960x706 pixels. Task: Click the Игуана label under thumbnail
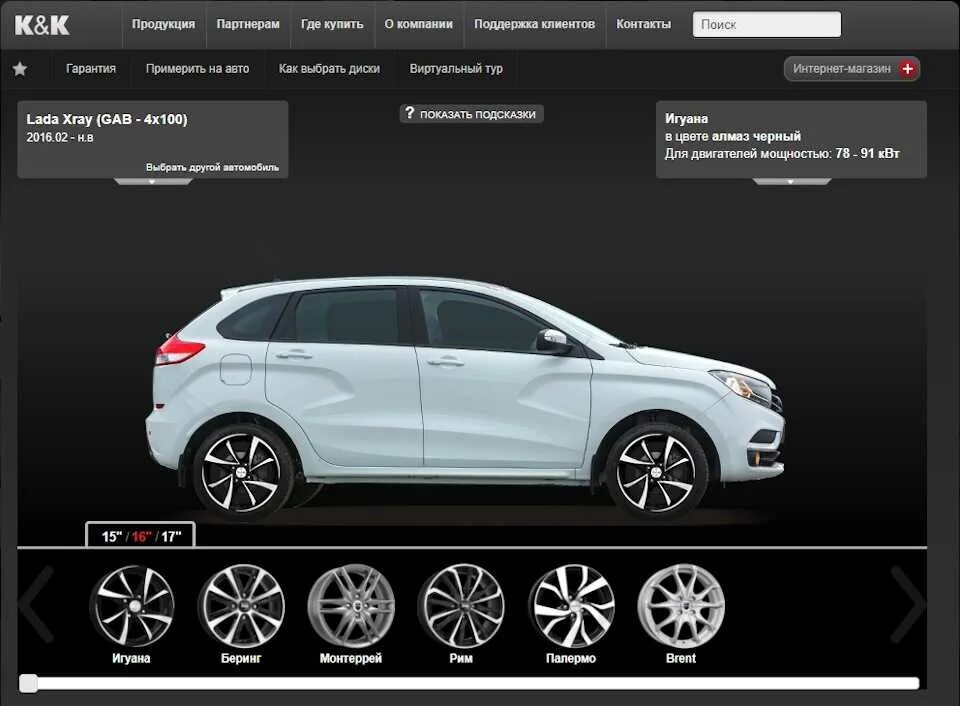[131, 658]
